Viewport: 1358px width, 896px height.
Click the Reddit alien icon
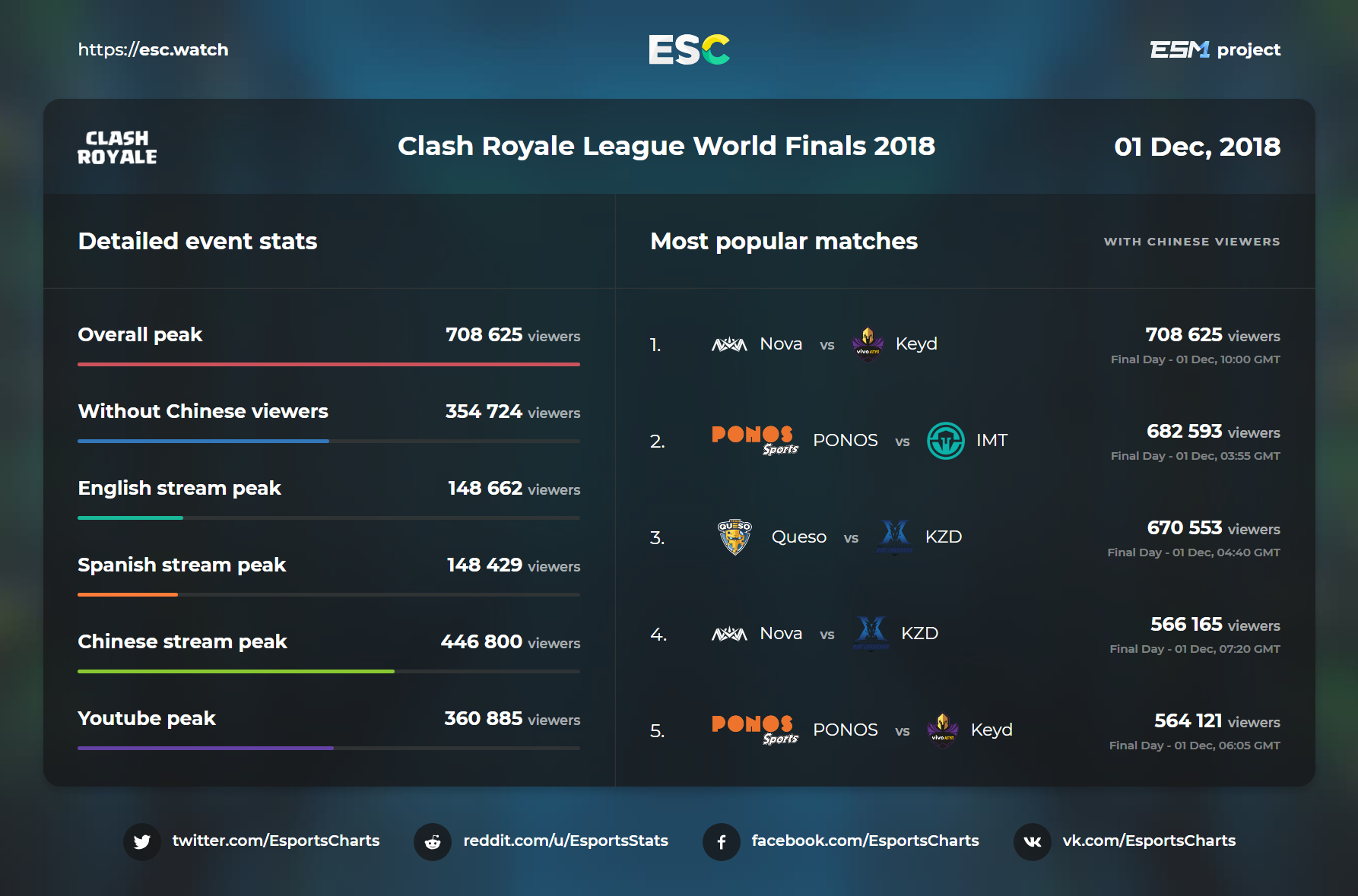tap(433, 841)
